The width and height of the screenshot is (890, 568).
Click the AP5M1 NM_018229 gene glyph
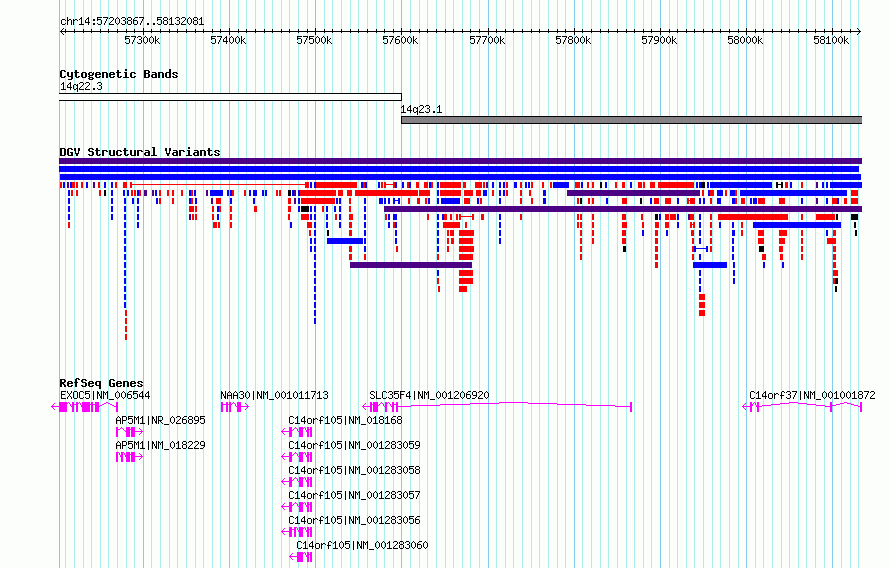pyautogui.click(x=129, y=457)
